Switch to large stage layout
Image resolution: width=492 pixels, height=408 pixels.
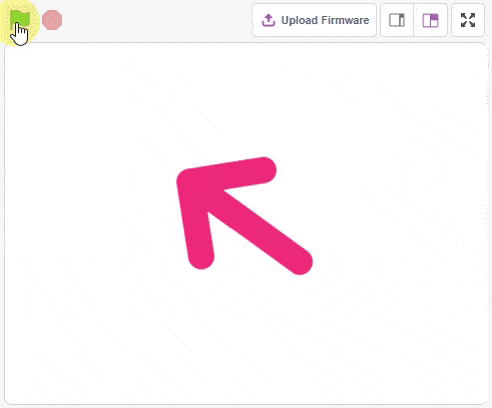click(x=430, y=20)
